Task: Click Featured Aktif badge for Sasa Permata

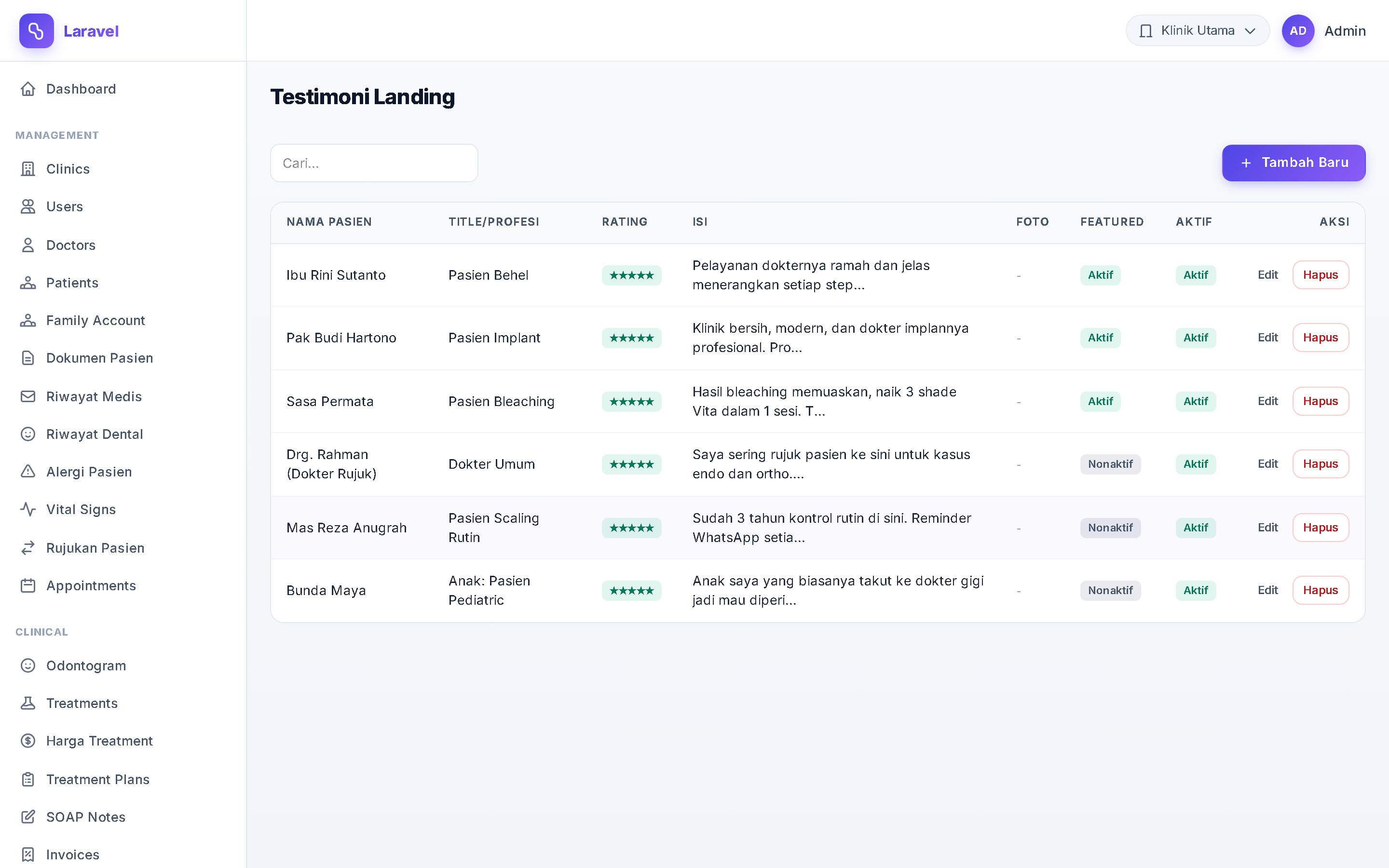Action: 1100,401
